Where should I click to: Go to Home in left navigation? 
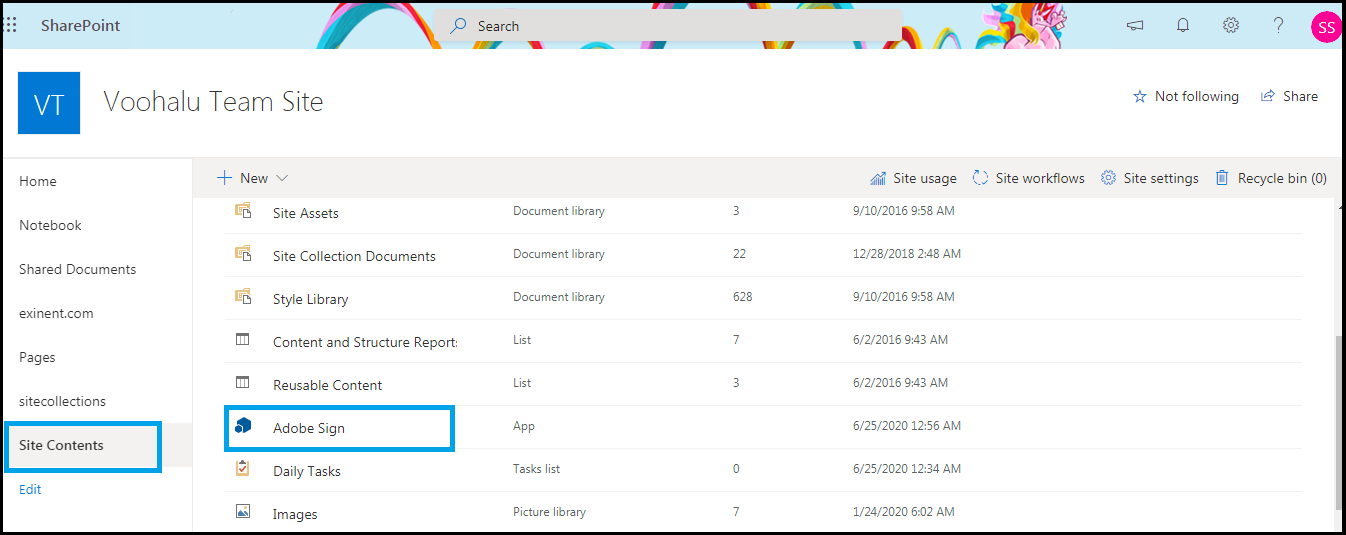38,181
